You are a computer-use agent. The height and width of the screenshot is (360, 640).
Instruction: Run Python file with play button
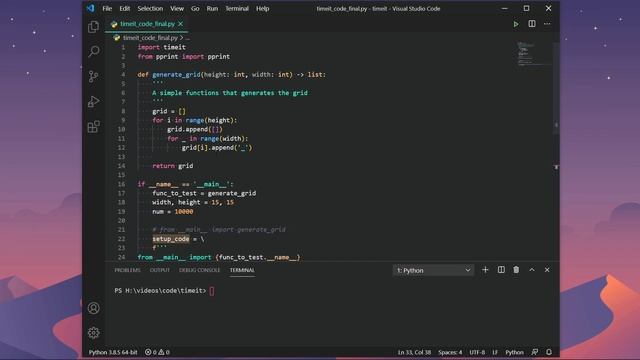pos(516,24)
